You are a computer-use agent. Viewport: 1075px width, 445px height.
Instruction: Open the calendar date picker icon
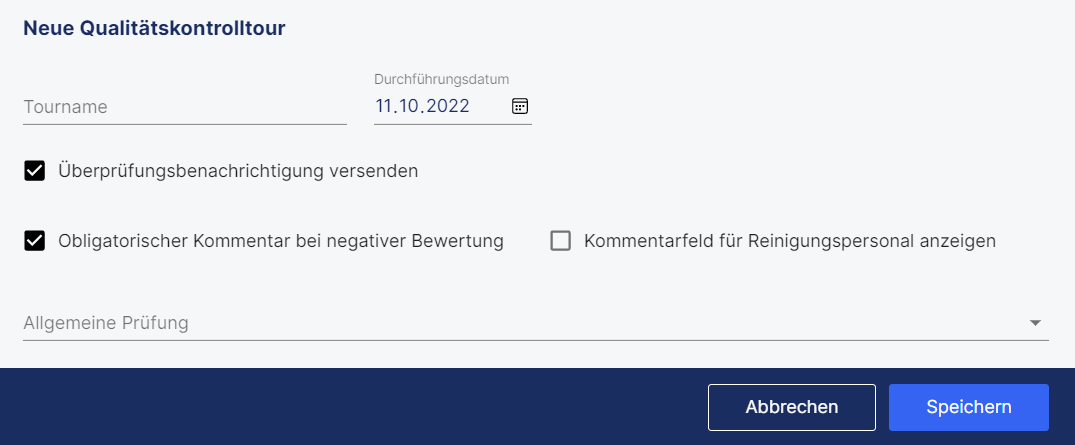[x=520, y=106]
